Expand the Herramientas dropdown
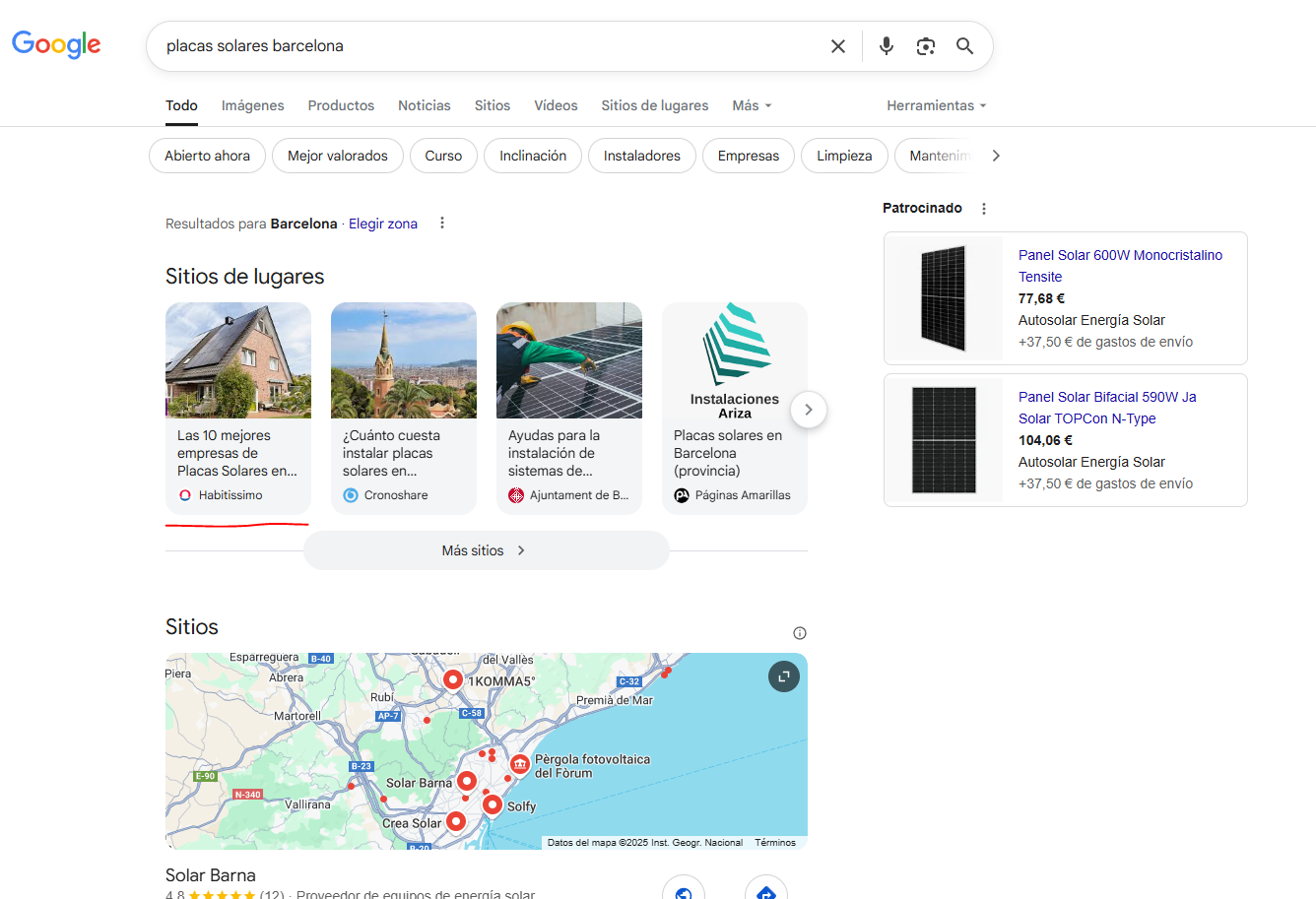Viewport: 1316px width, 899px height. coord(936,105)
